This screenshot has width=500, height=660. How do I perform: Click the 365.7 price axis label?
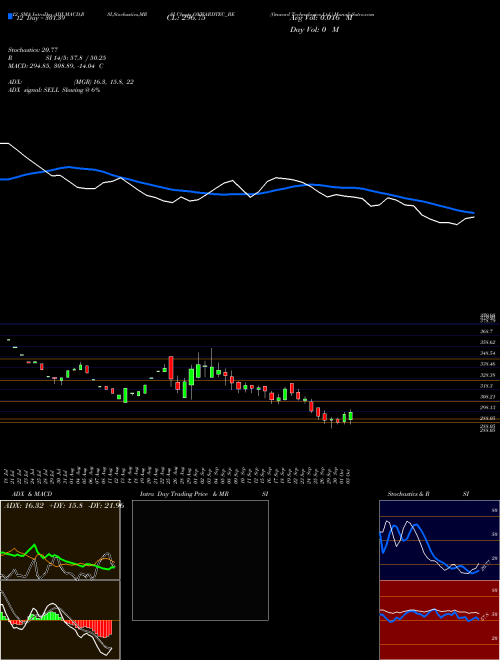[487, 331]
